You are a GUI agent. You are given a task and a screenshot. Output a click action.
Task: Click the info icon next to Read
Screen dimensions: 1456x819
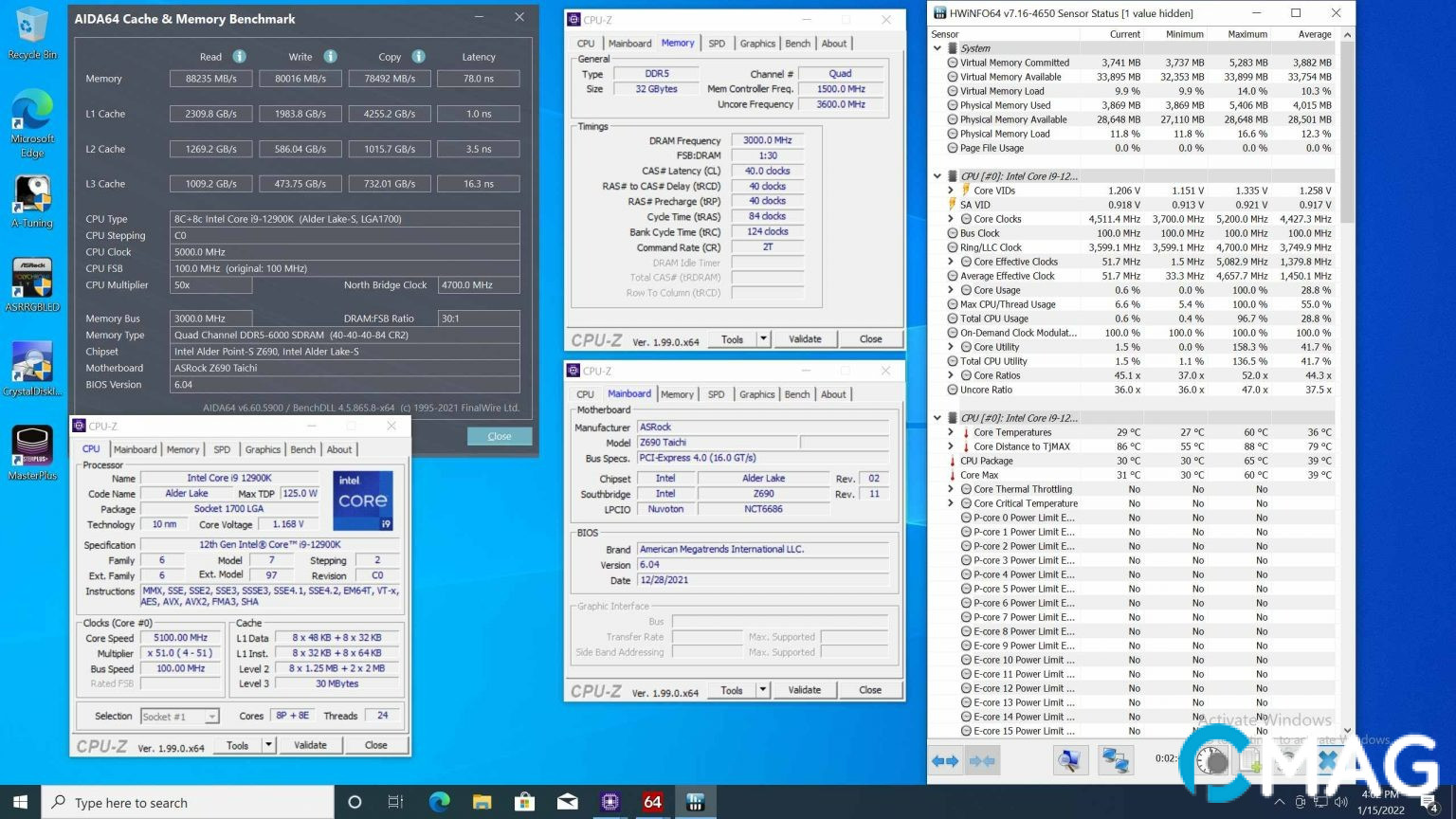click(x=240, y=57)
